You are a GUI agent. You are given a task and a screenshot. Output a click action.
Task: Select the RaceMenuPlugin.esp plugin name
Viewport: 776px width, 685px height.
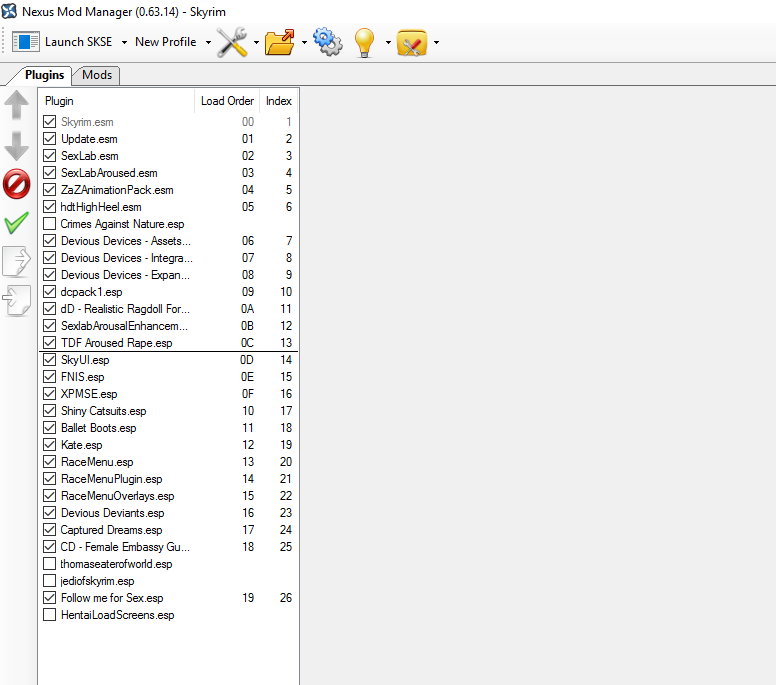click(111, 479)
